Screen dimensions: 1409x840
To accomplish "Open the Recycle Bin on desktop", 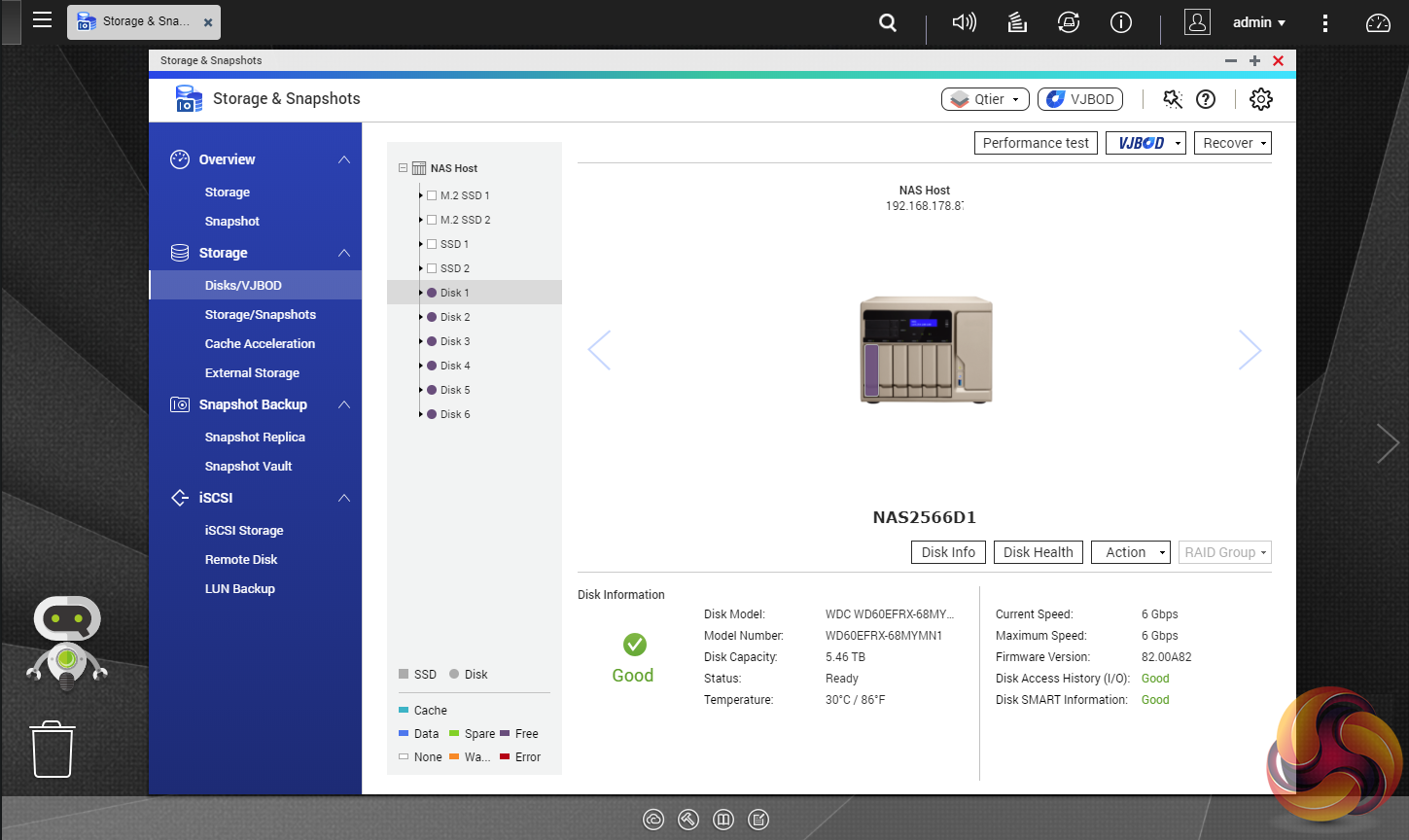I will (x=53, y=749).
